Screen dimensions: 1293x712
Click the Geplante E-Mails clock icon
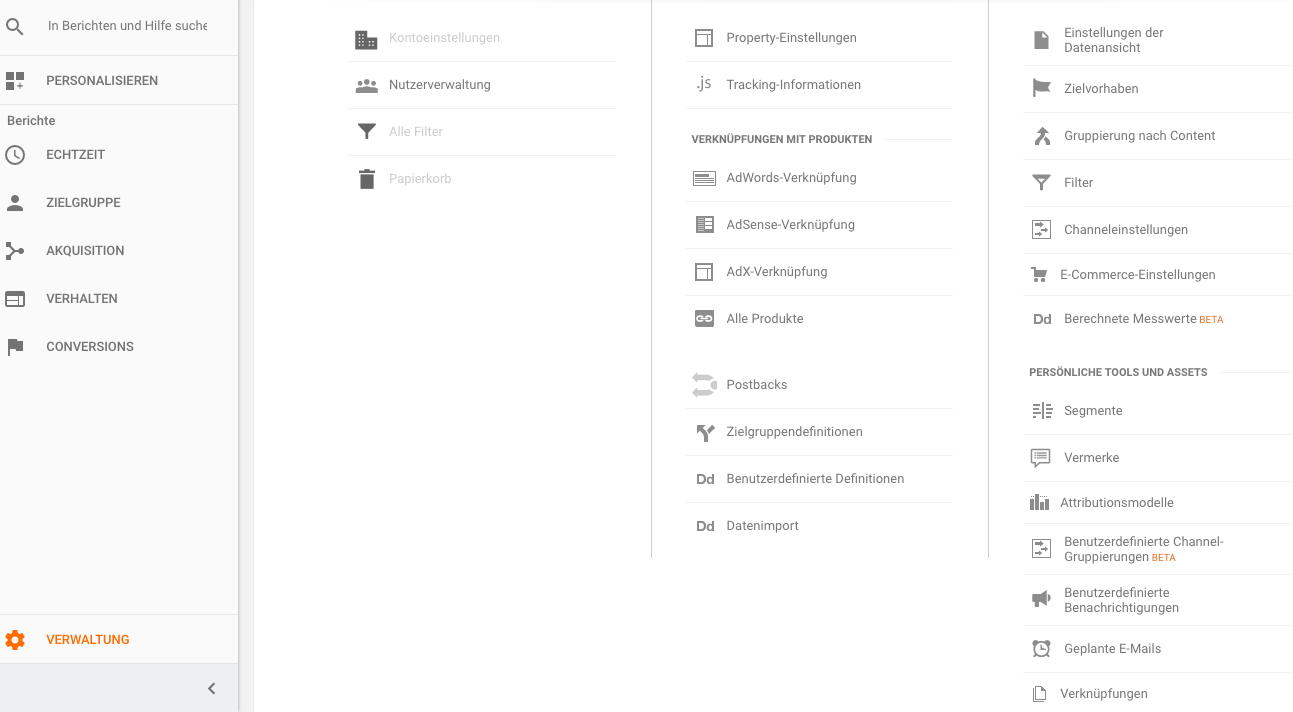[x=1041, y=649]
